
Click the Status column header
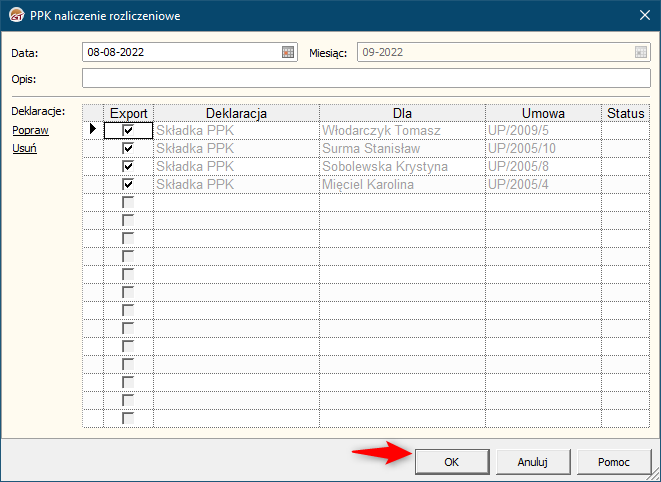(626, 113)
